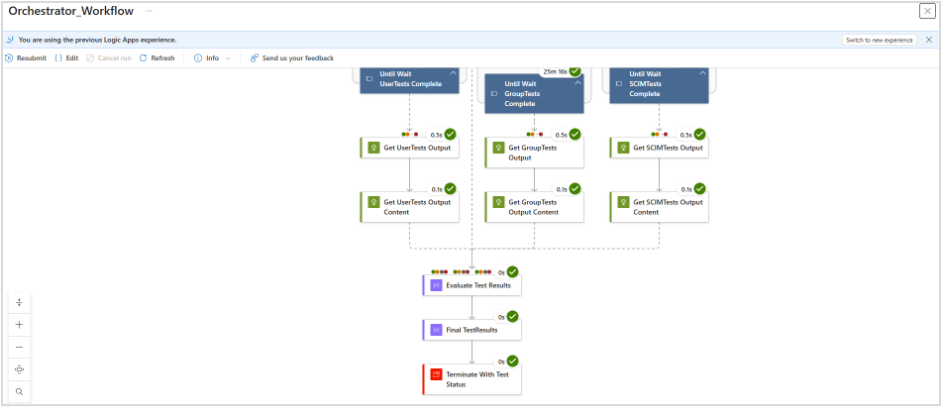Click Get UserTests Output Content icon
Screen dimensions: 942x408
point(373,202)
